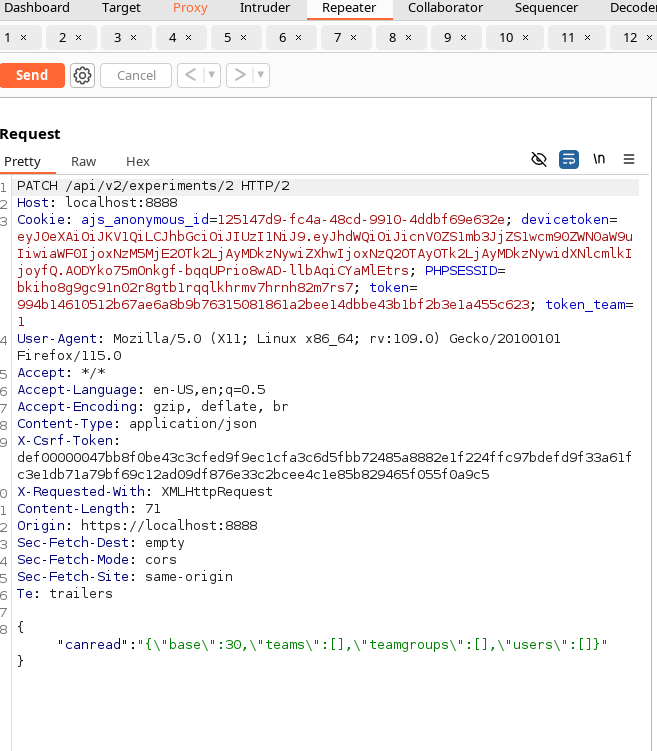Toggle line wrap icon
657x751 pixels.
pos(569,159)
